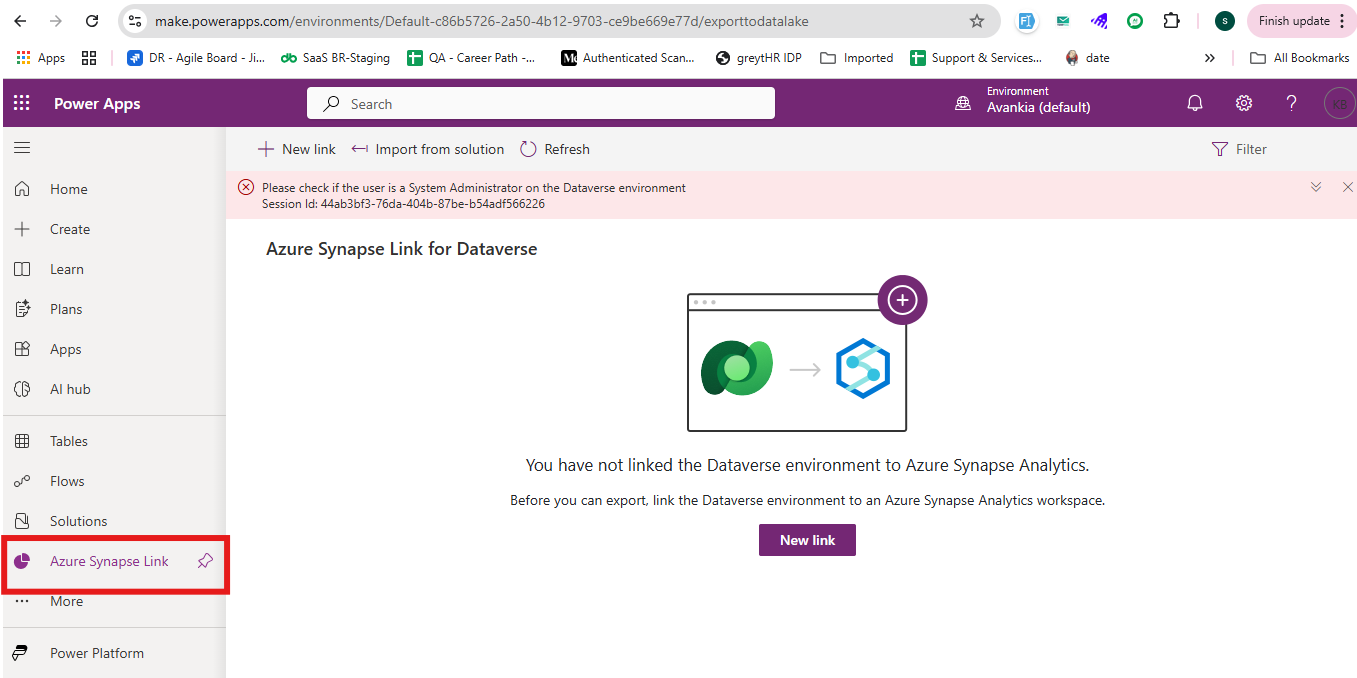The height and width of the screenshot is (678, 1357).
Task: Open Flows from the left sidebar
Action: (x=67, y=481)
